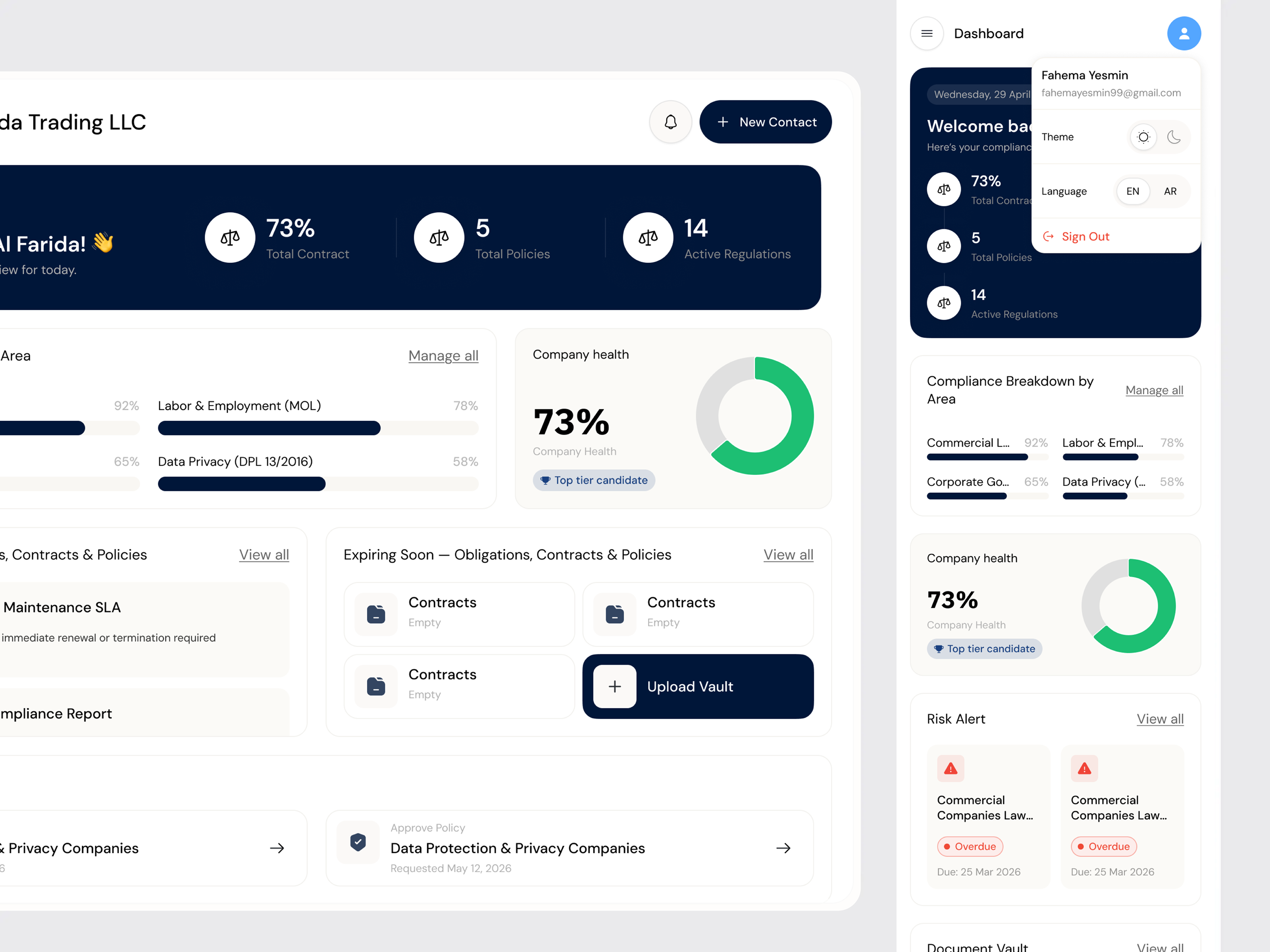
Task: Click Fahema Yesmin profile entry
Action: click(1111, 84)
